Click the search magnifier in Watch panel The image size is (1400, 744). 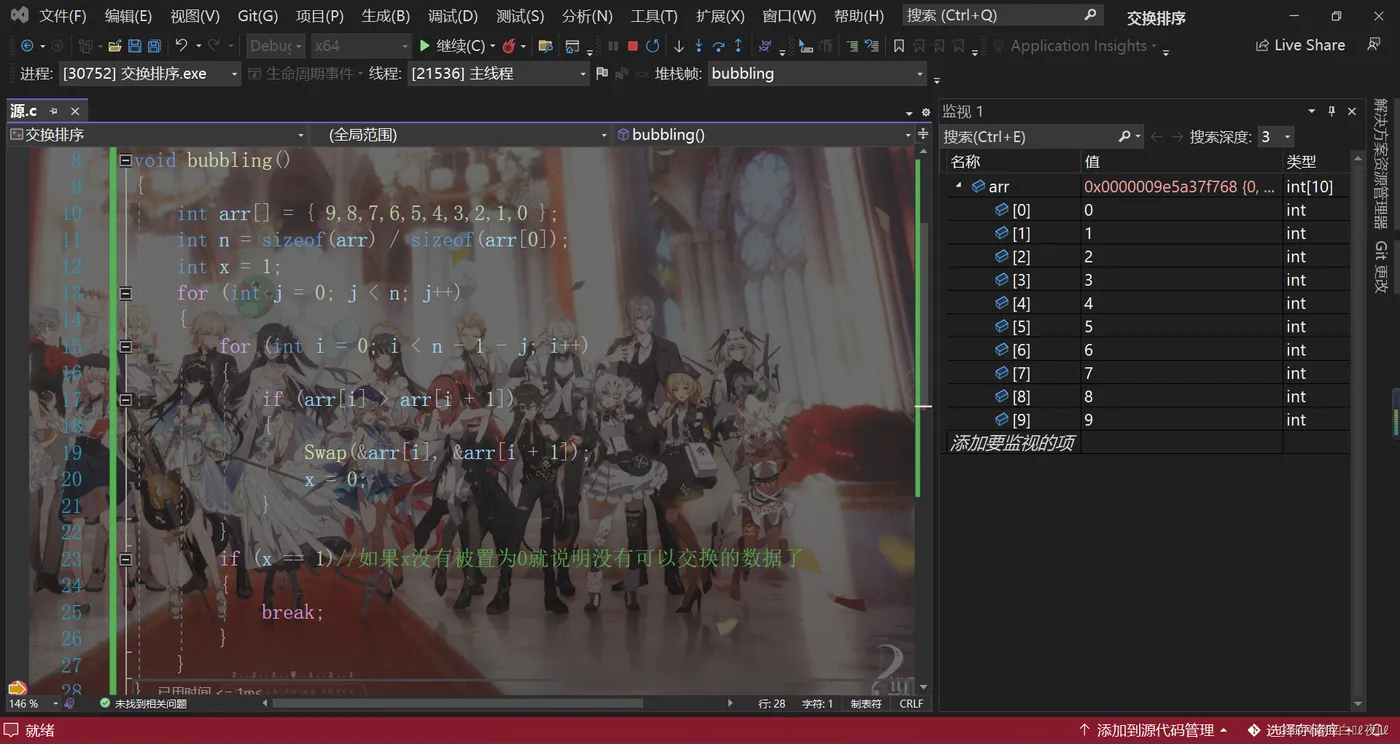pyautogui.click(x=1124, y=136)
